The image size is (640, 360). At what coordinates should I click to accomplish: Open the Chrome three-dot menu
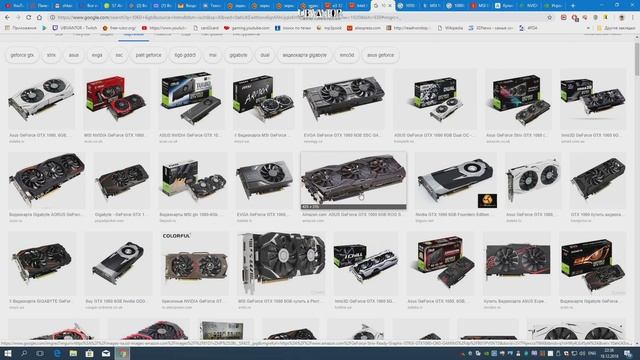click(633, 18)
